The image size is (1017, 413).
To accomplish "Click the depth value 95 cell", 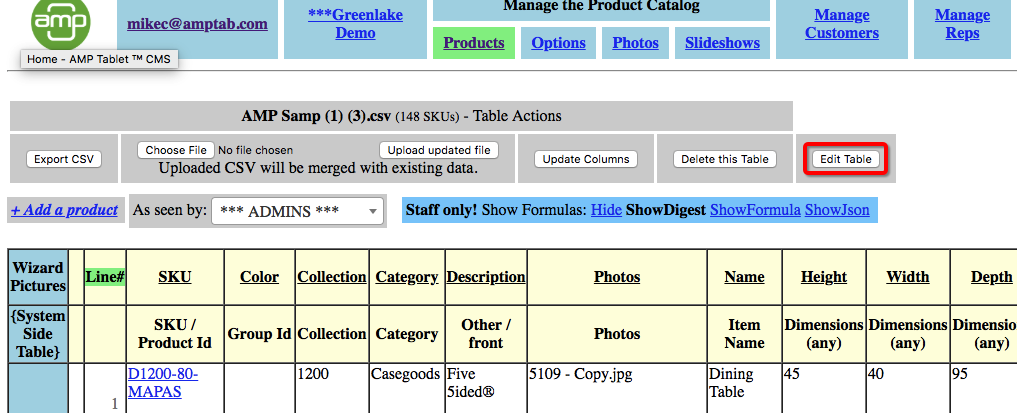I will pyautogui.click(x=984, y=388).
